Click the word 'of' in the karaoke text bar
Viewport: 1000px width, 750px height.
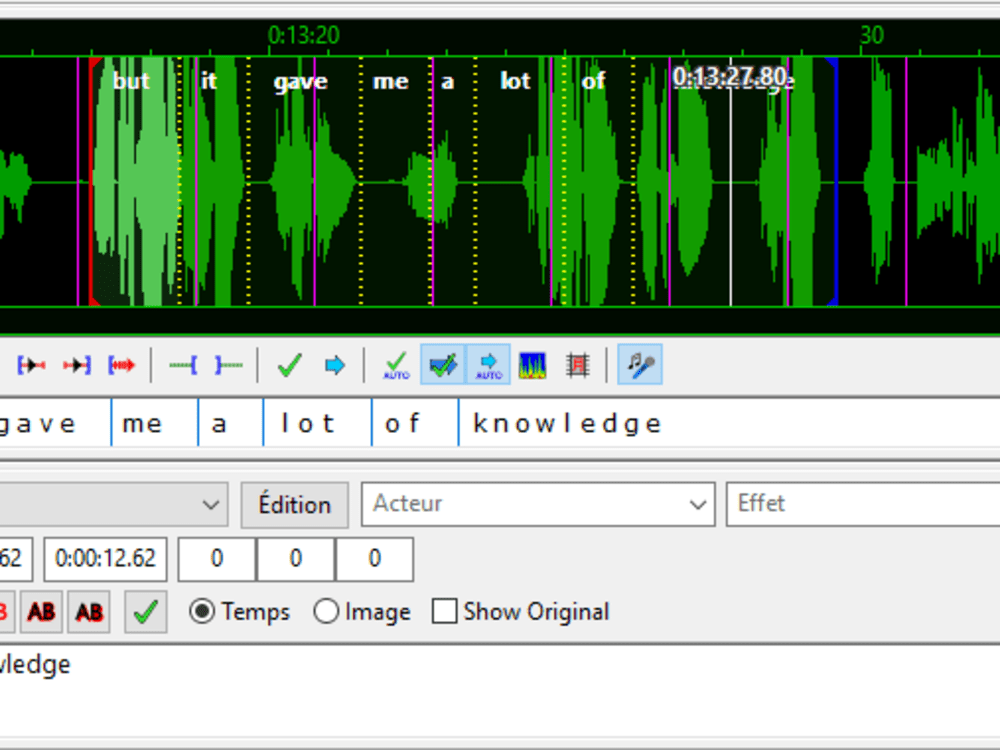click(402, 423)
